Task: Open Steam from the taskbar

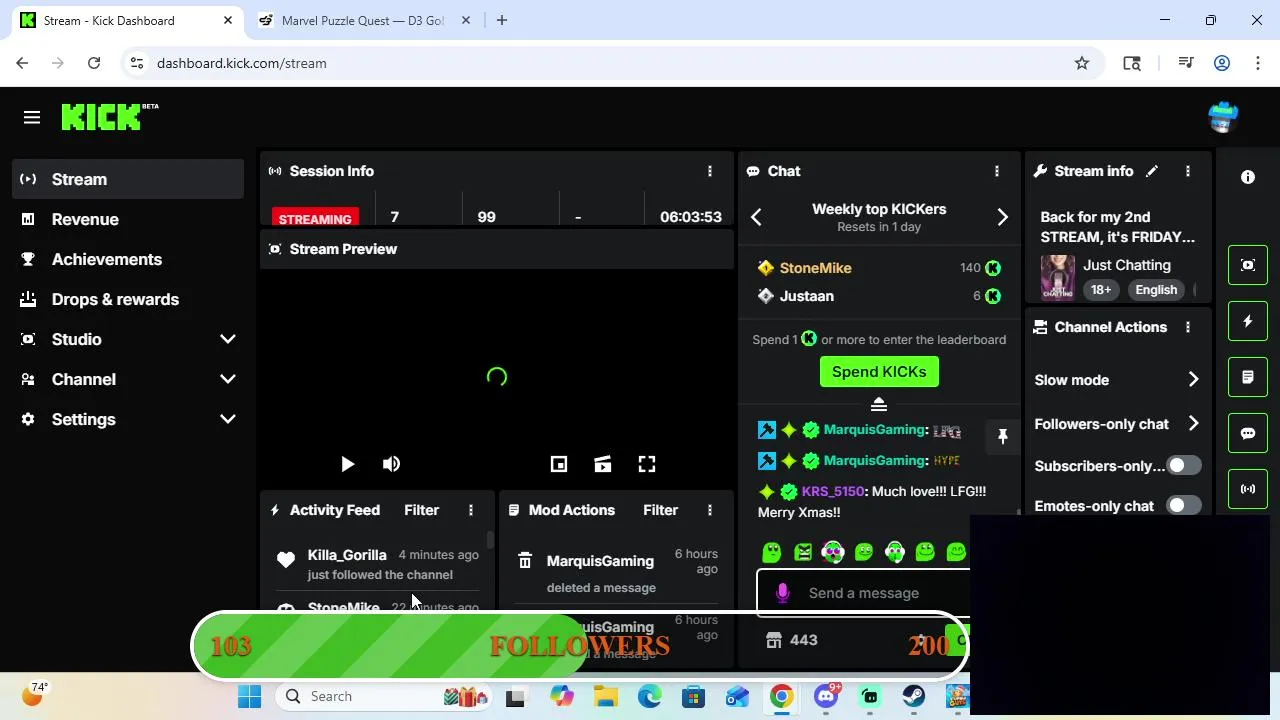Action: [x=914, y=697]
